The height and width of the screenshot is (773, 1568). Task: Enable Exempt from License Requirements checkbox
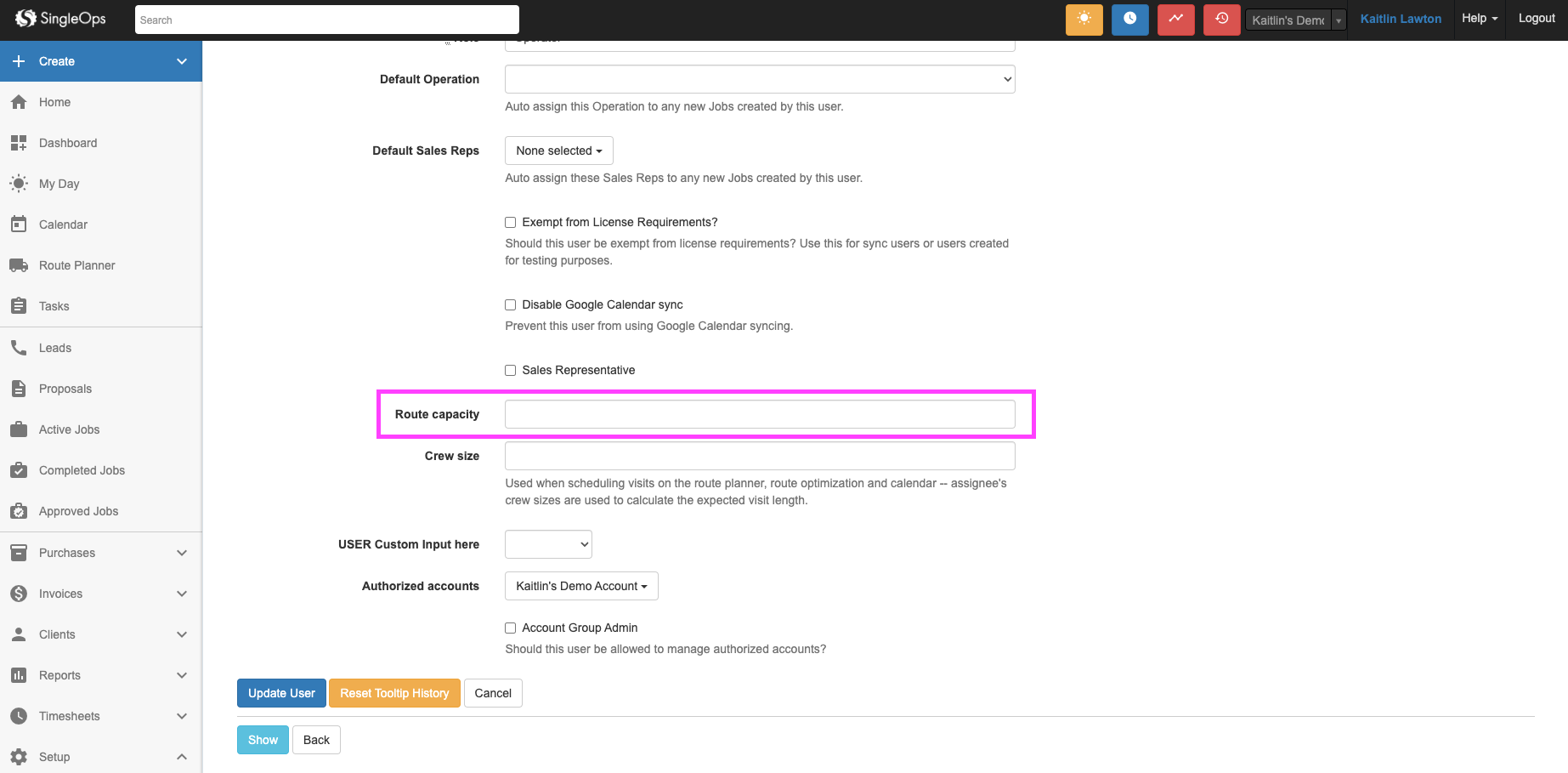click(x=511, y=223)
